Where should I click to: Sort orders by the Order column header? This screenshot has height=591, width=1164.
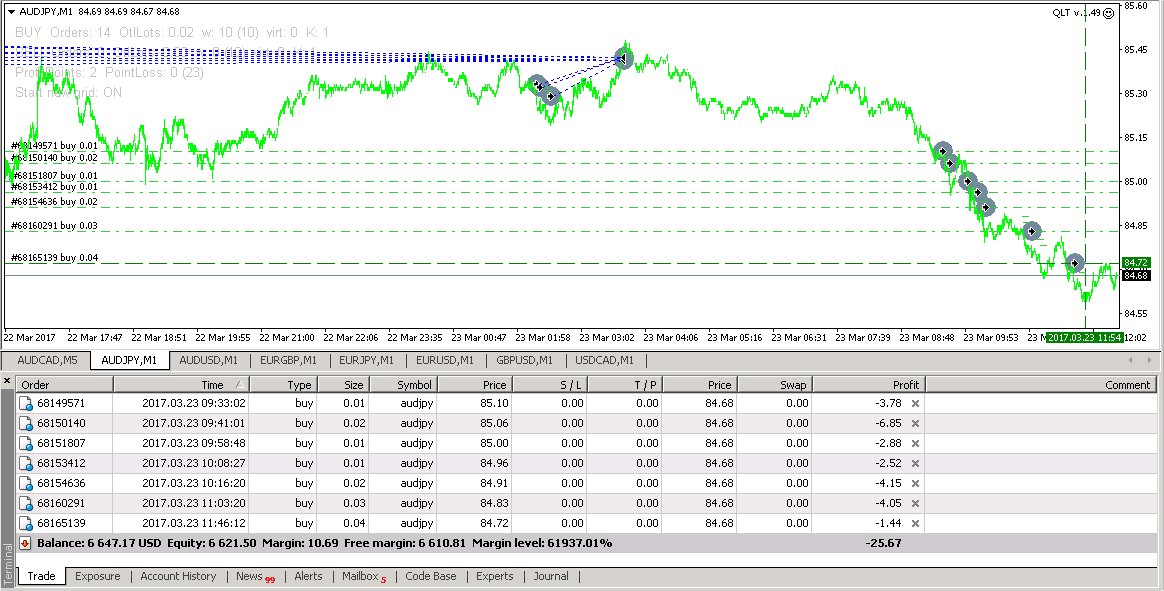pyautogui.click(x=65, y=385)
